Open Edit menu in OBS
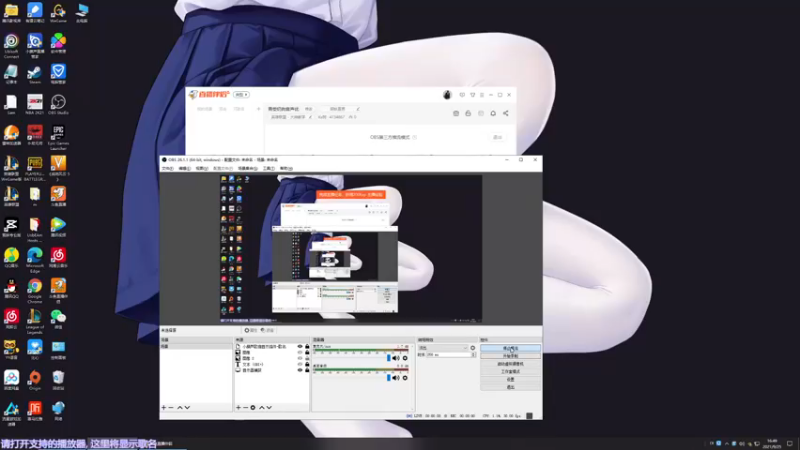 [185, 168]
